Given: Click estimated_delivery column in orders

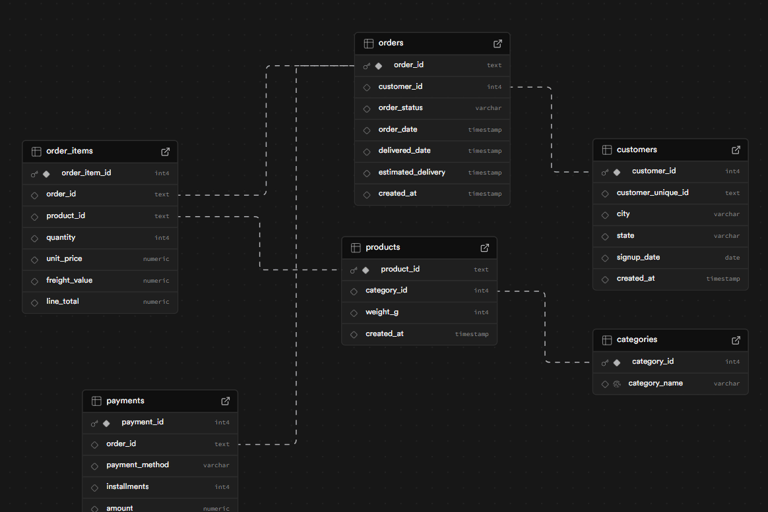Looking at the screenshot, I should [x=432, y=172].
